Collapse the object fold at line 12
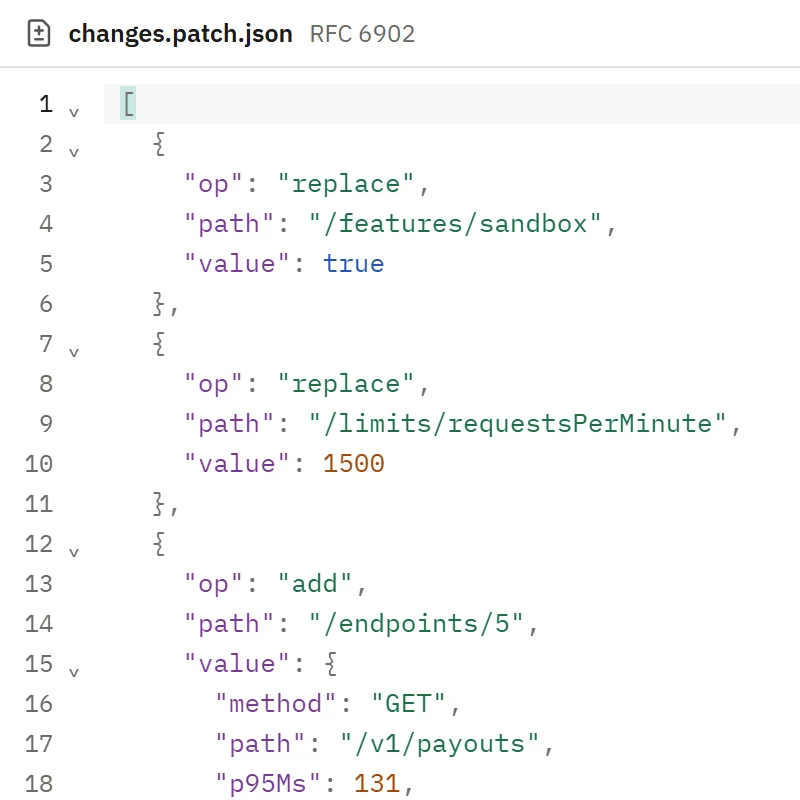This screenshot has height=800, width=800. coord(74,552)
